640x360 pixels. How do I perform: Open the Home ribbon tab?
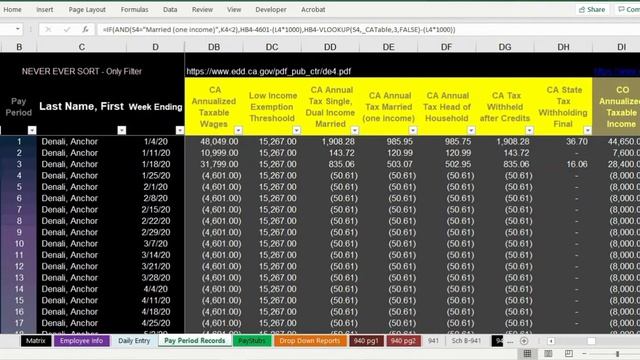click(12, 9)
